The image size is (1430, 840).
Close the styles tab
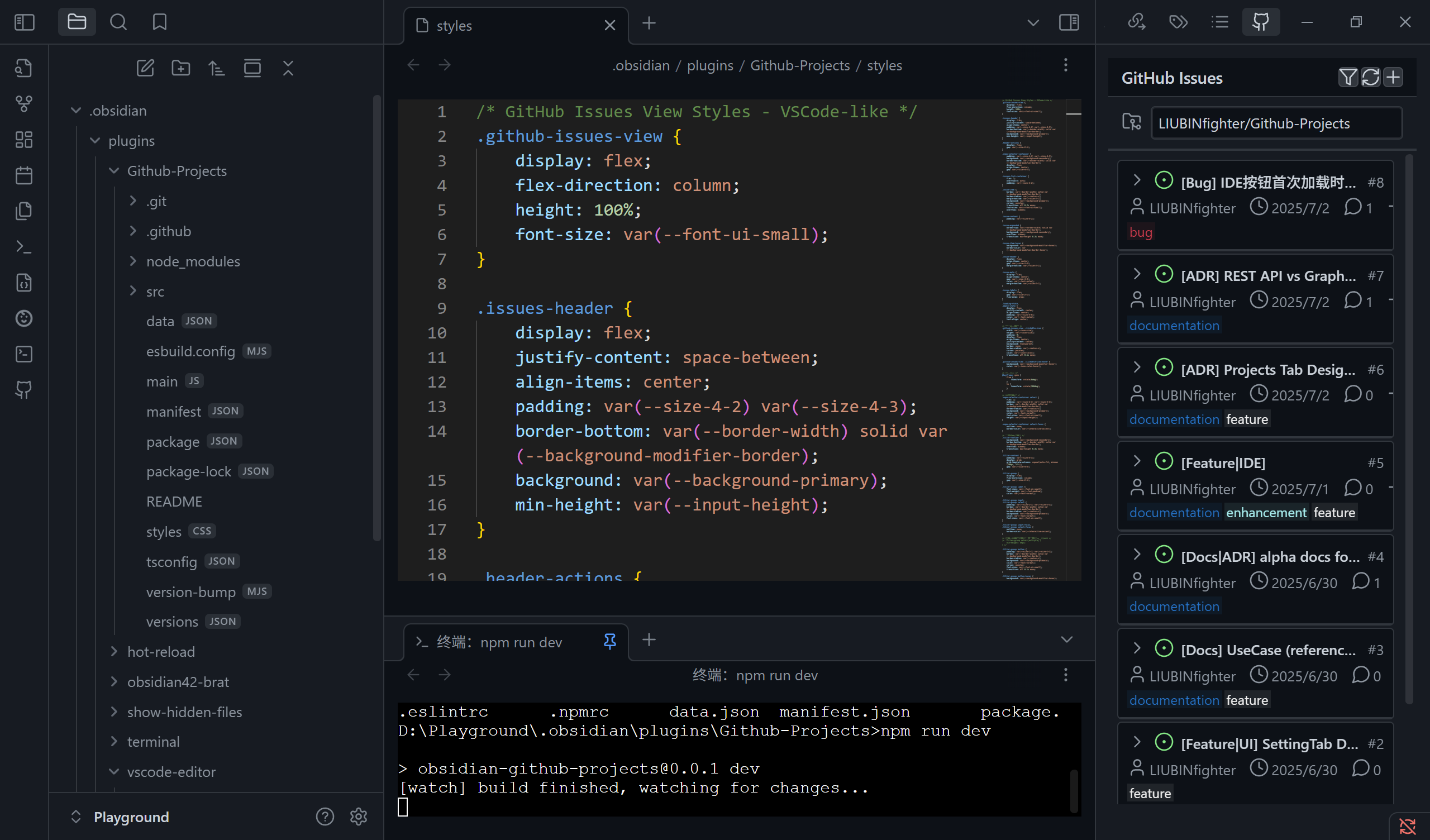point(610,26)
